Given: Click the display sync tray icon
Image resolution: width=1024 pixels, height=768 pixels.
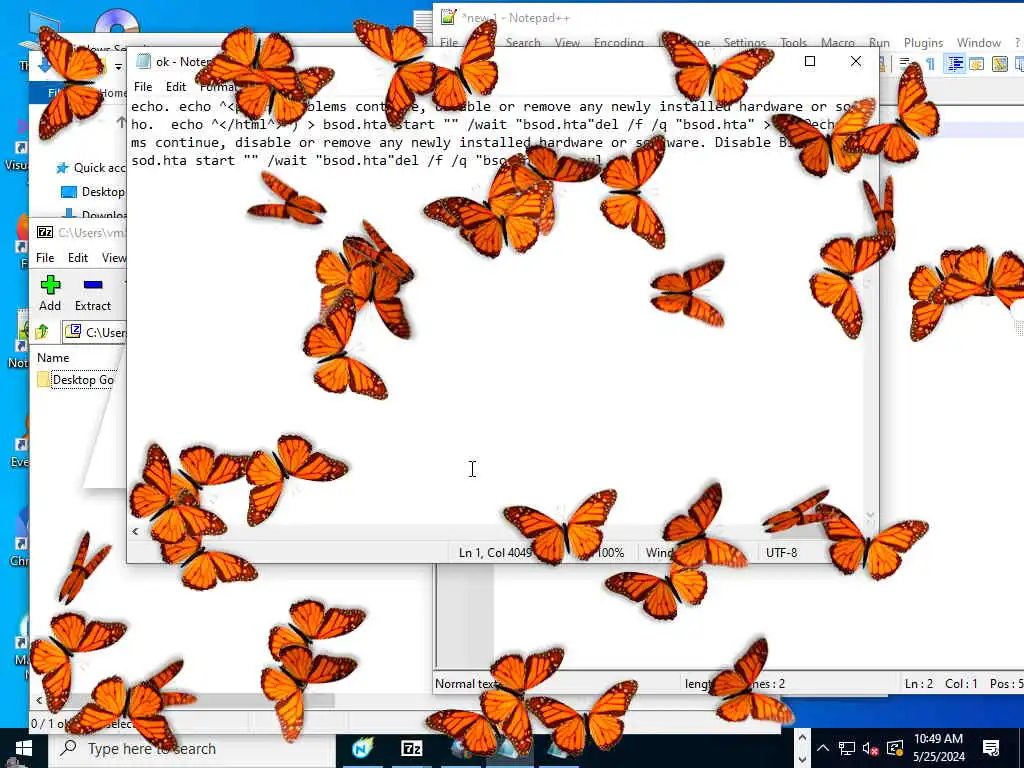Looking at the screenshot, I should click(x=895, y=748).
